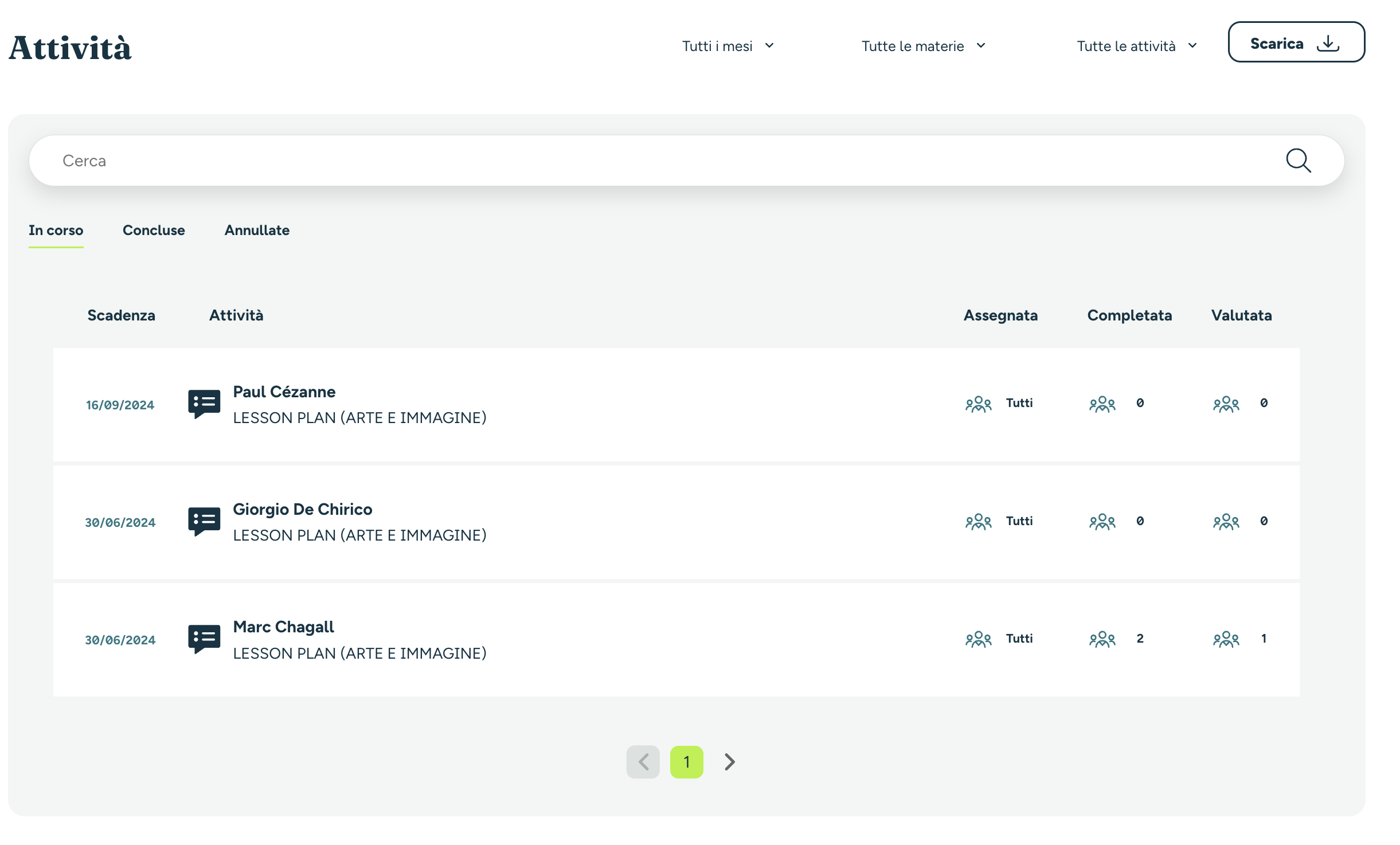Click the 16/09/2024 due date

120,405
